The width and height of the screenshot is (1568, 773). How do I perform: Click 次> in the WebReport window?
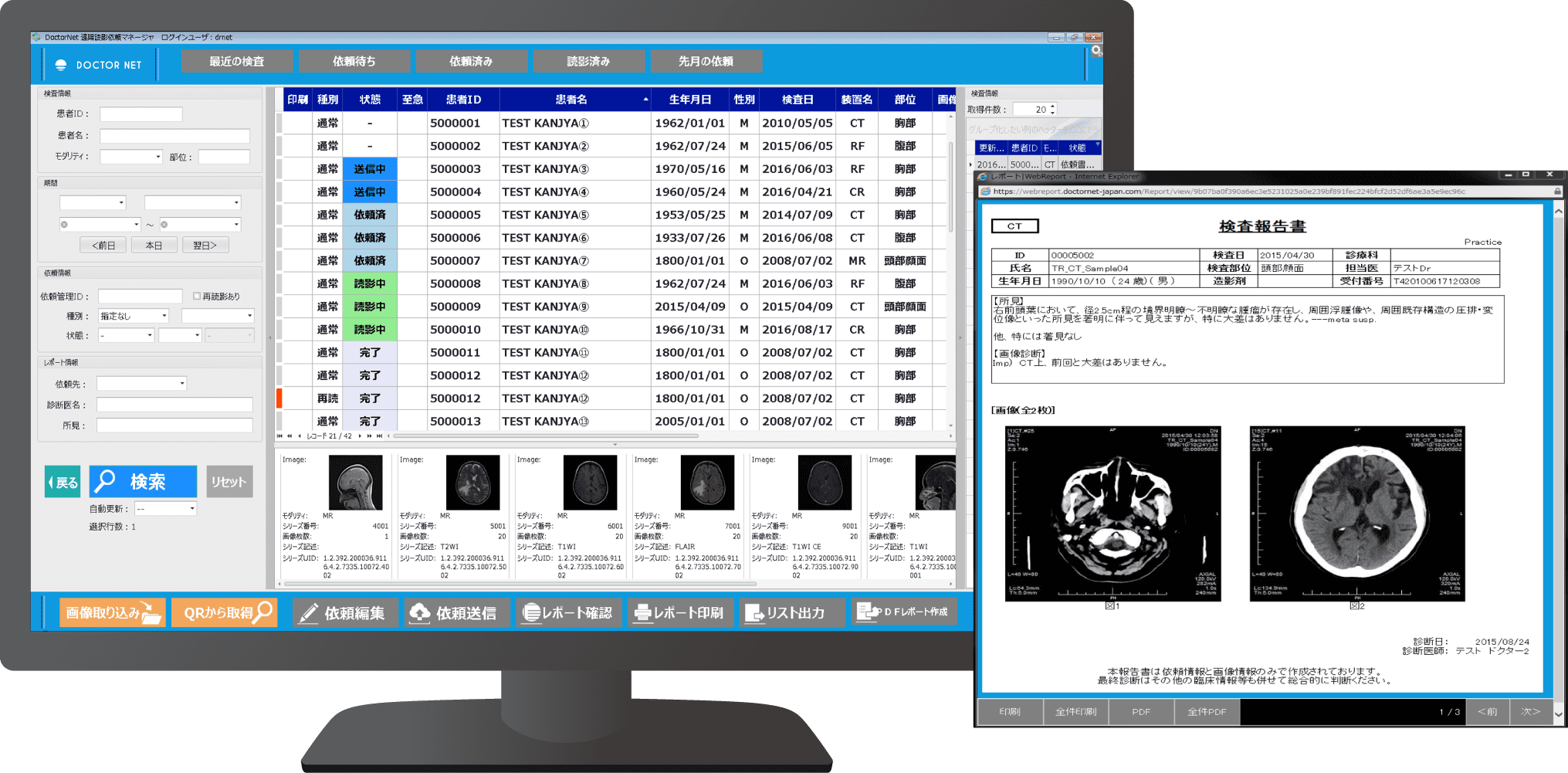(x=1530, y=712)
